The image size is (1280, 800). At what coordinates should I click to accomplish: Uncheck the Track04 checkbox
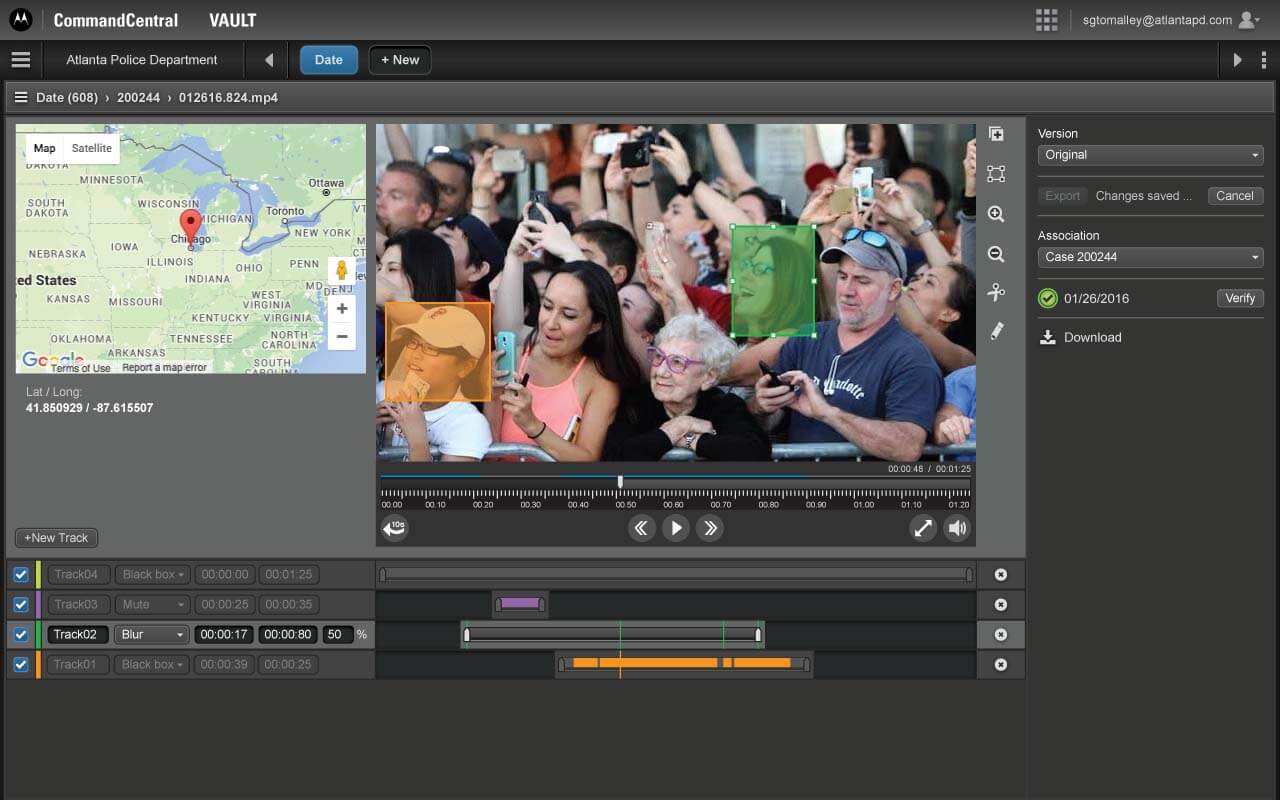(21, 575)
